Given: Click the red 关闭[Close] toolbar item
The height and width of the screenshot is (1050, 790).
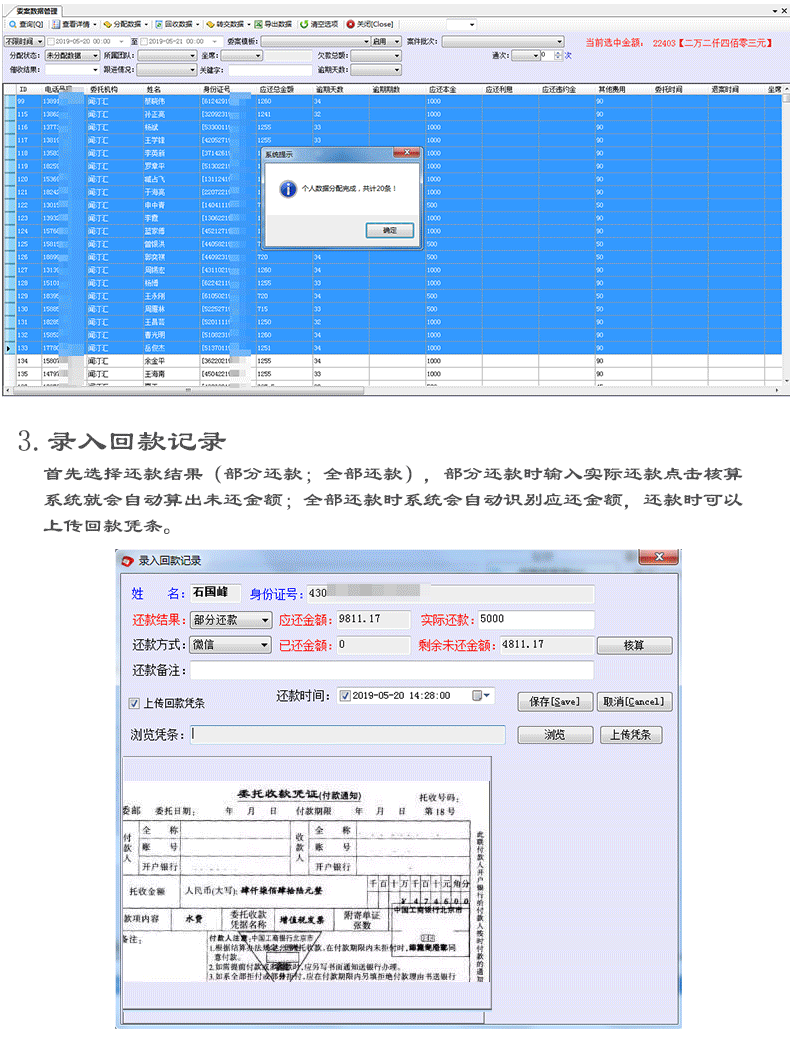Looking at the screenshot, I should [x=370, y=24].
